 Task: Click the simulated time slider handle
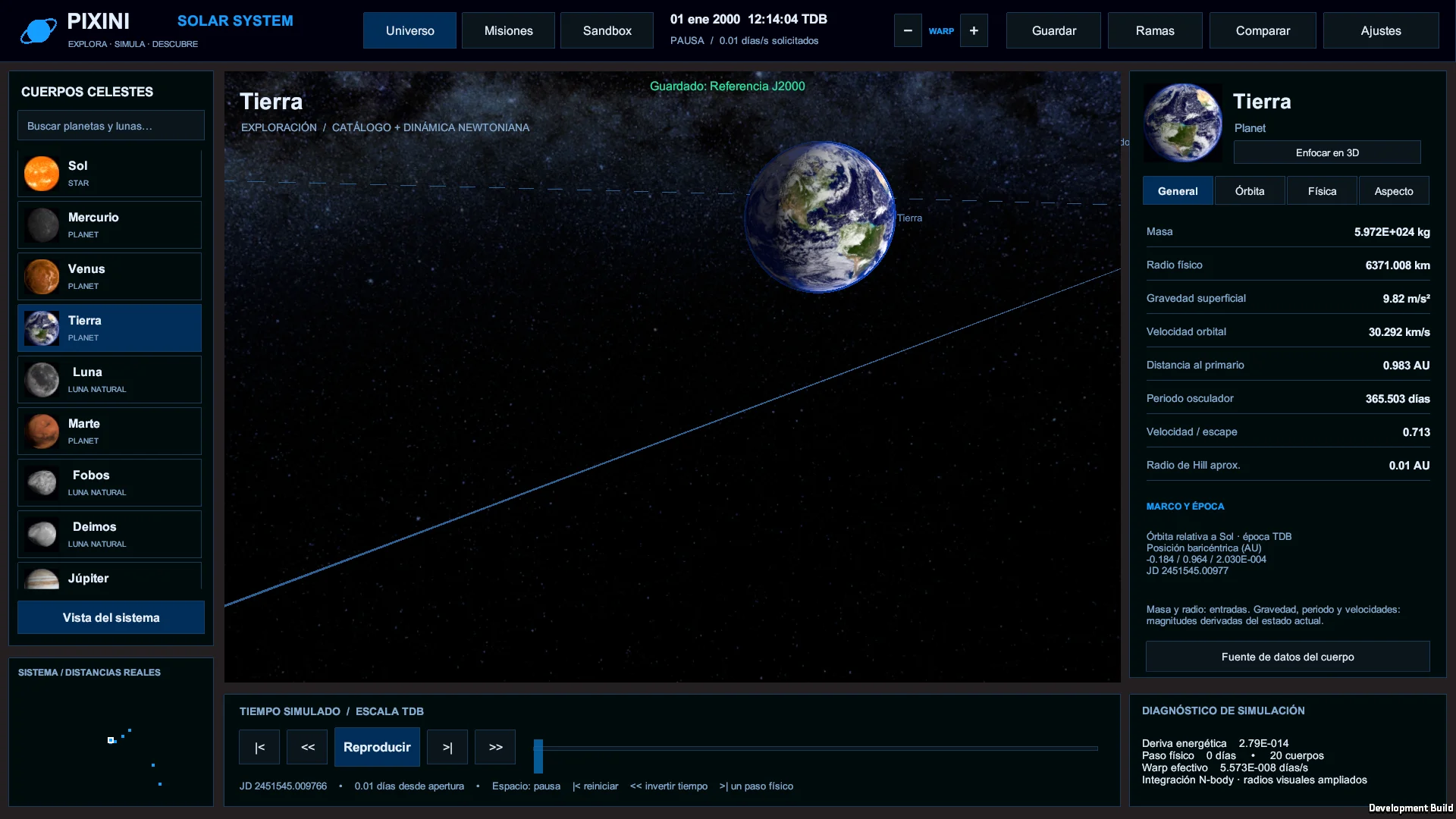(x=538, y=756)
